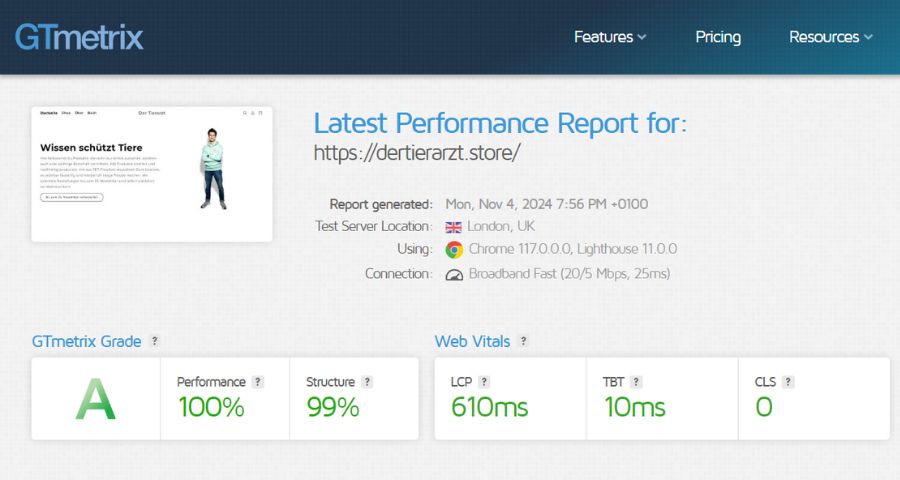Click the LCP 610ms value
The height and width of the screenshot is (480, 900).
point(489,407)
